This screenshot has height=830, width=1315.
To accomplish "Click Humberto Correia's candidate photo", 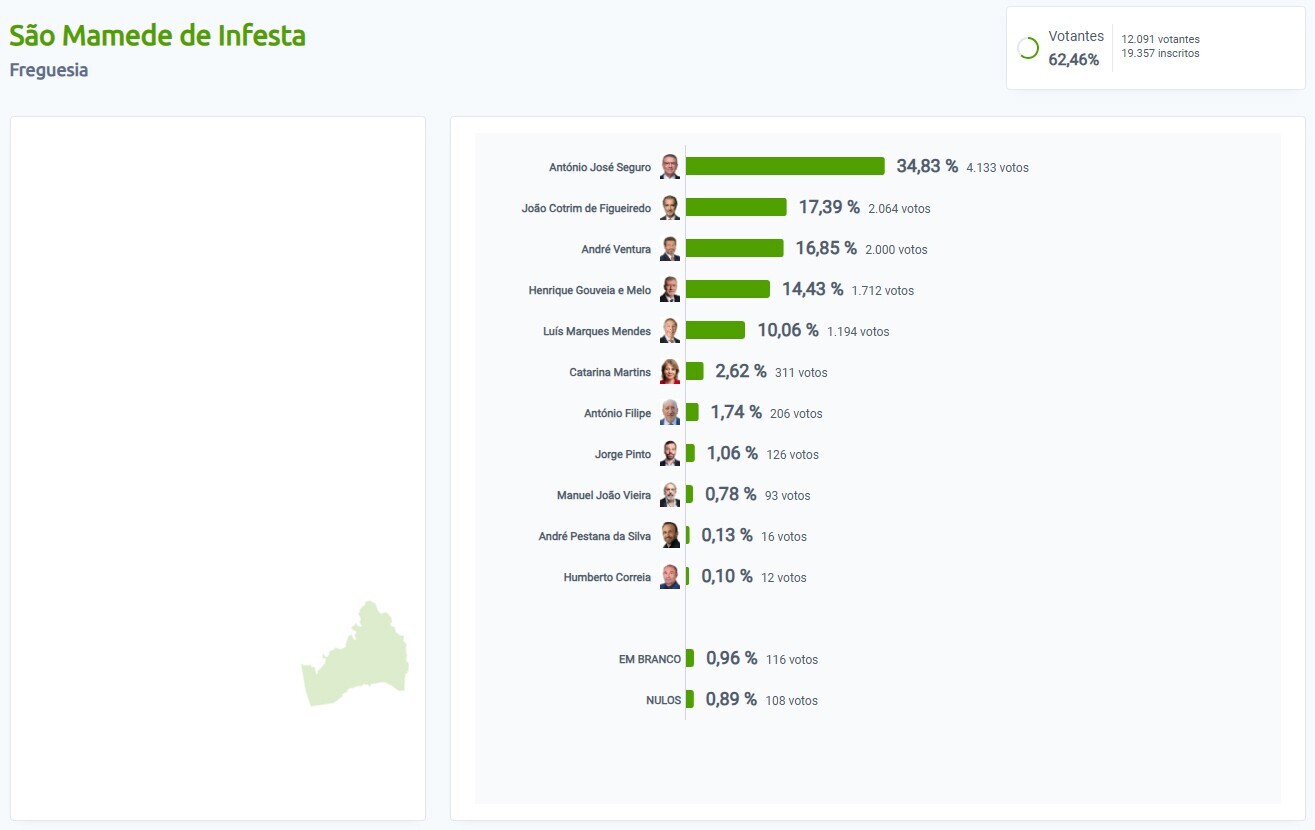I will click(670, 577).
